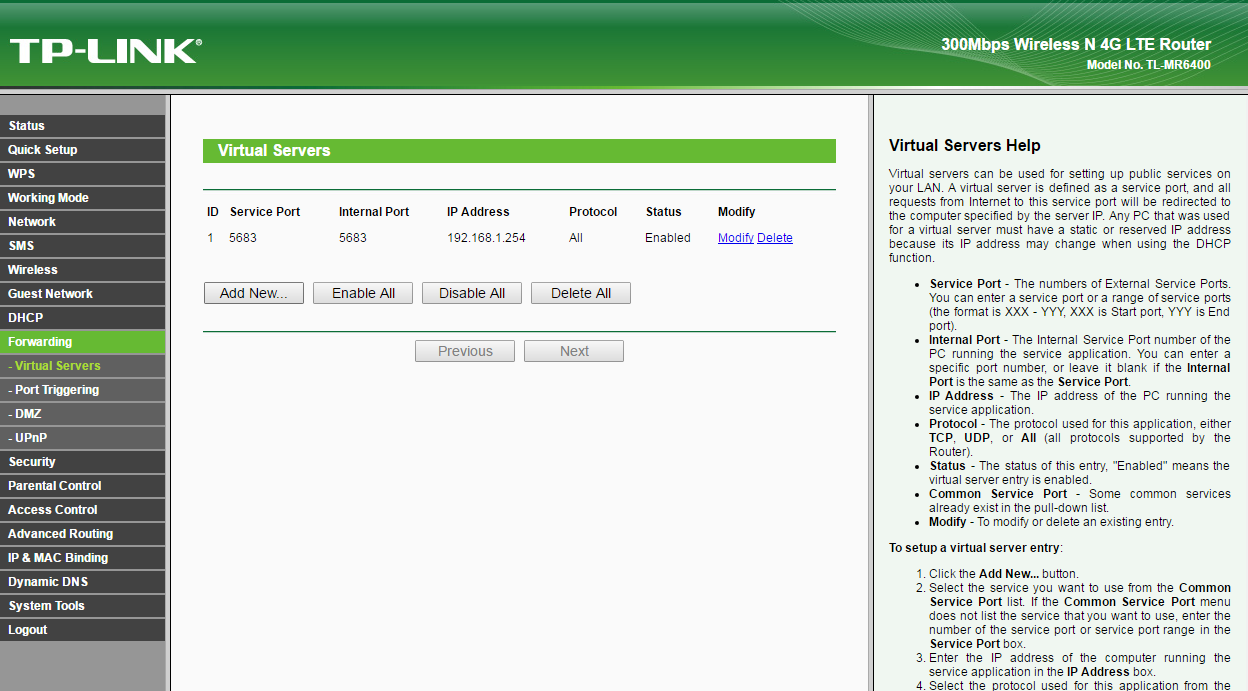Click the Add New... button
Image resolution: width=1248 pixels, height=691 pixels.
coord(254,293)
